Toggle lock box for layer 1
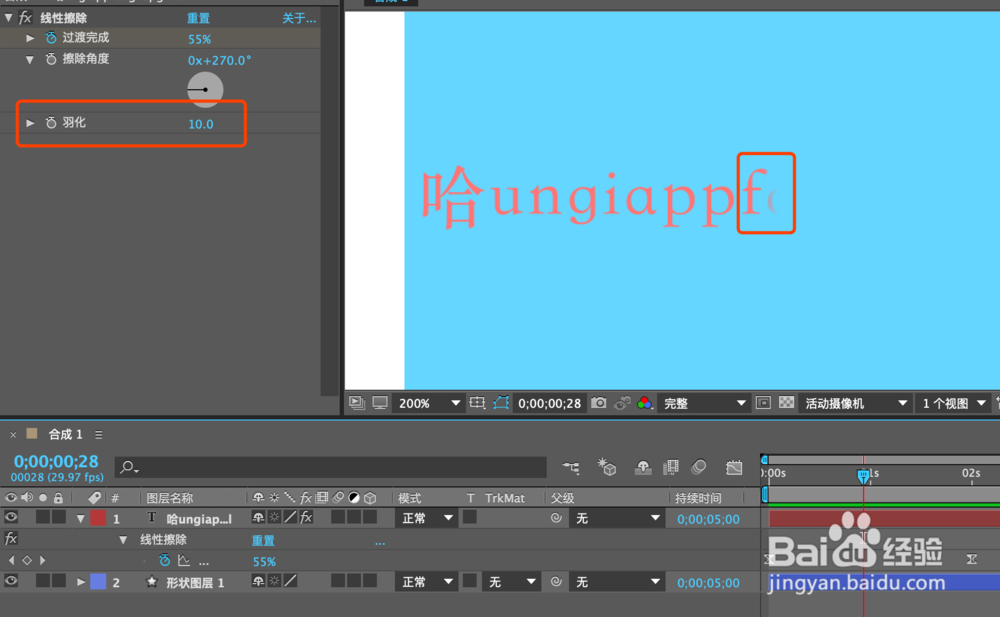Image resolution: width=1000 pixels, height=617 pixels. 59,517
